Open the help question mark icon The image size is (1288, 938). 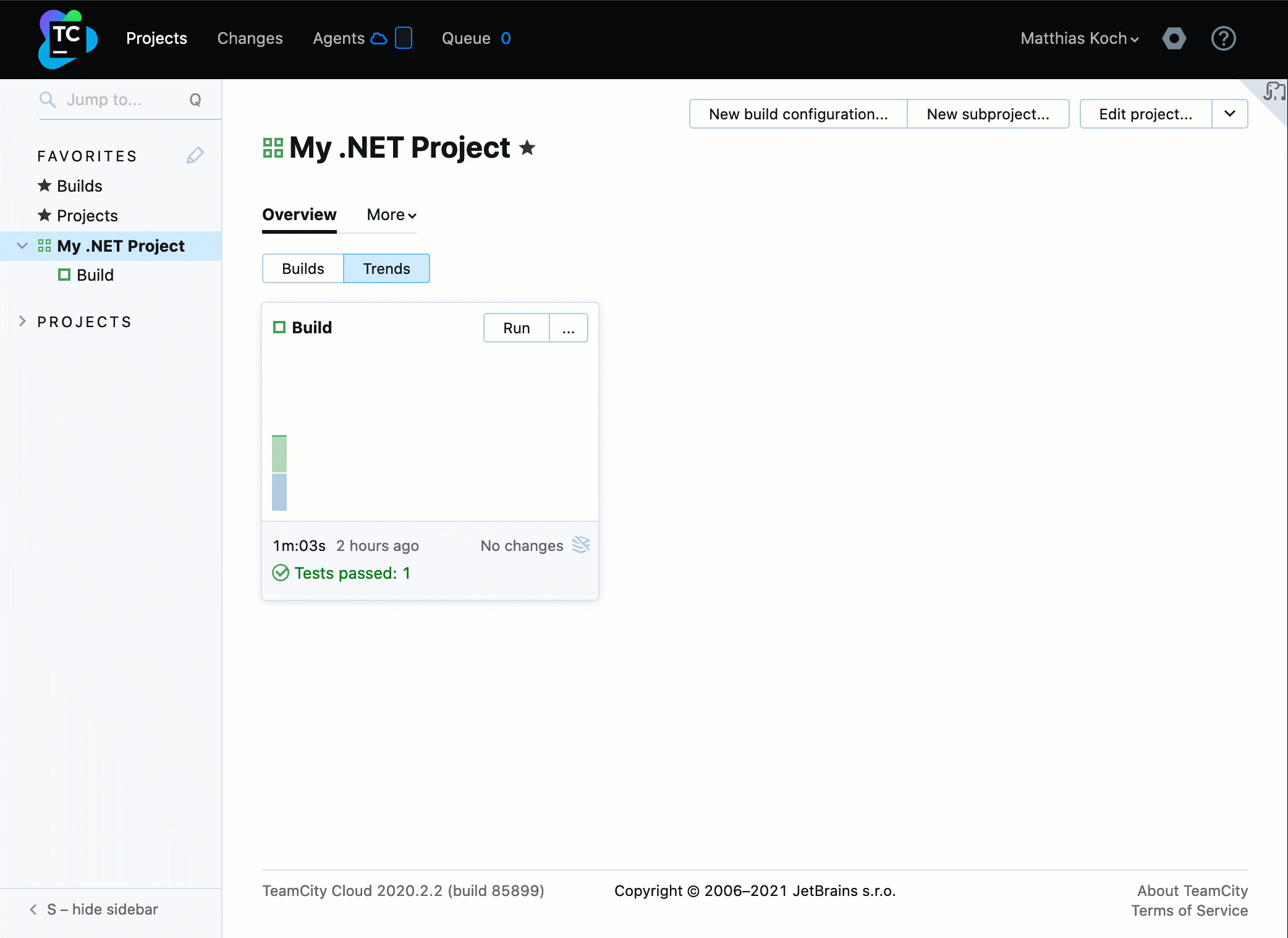click(x=1223, y=39)
